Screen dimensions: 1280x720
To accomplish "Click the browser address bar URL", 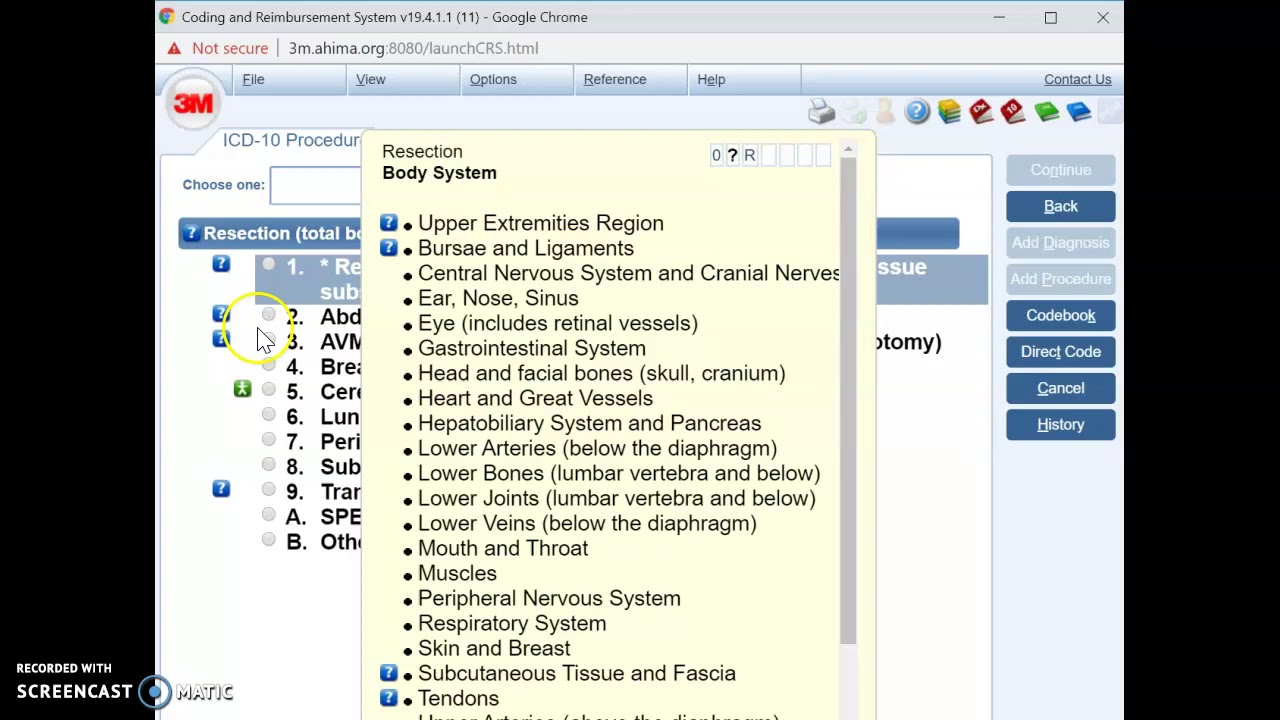I will pyautogui.click(x=413, y=48).
